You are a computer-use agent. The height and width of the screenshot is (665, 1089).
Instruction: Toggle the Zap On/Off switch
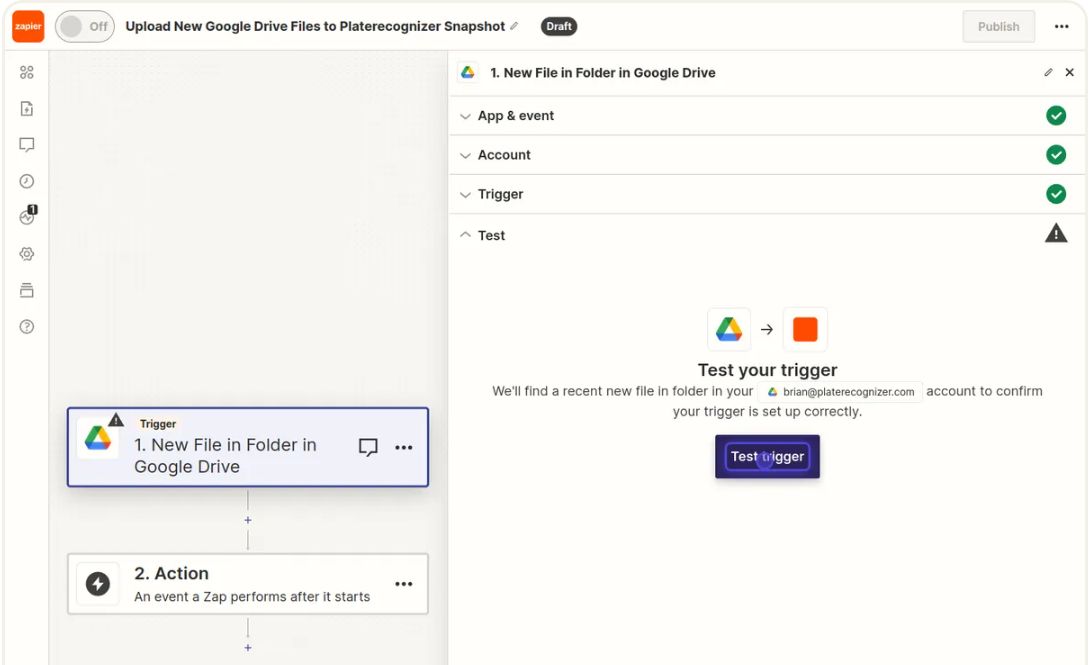(83, 27)
